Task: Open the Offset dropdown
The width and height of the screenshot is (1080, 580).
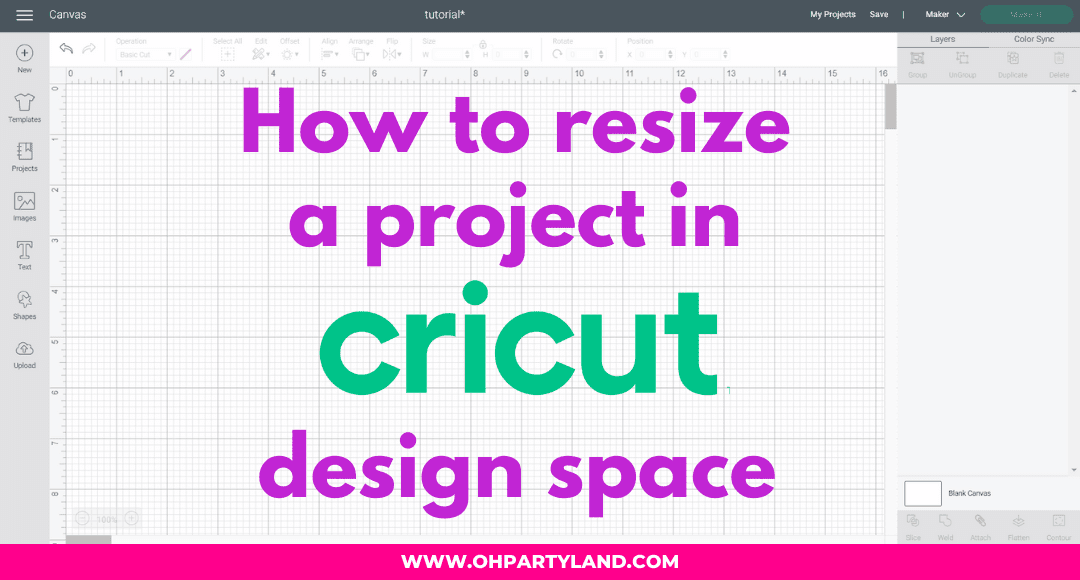Action: 290,54
